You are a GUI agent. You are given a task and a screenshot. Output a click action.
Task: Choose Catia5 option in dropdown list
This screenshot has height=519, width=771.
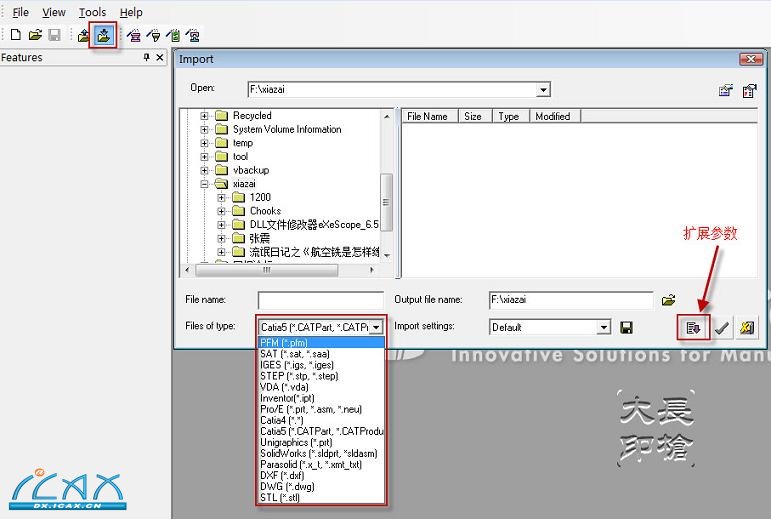(x=321, y=431)
